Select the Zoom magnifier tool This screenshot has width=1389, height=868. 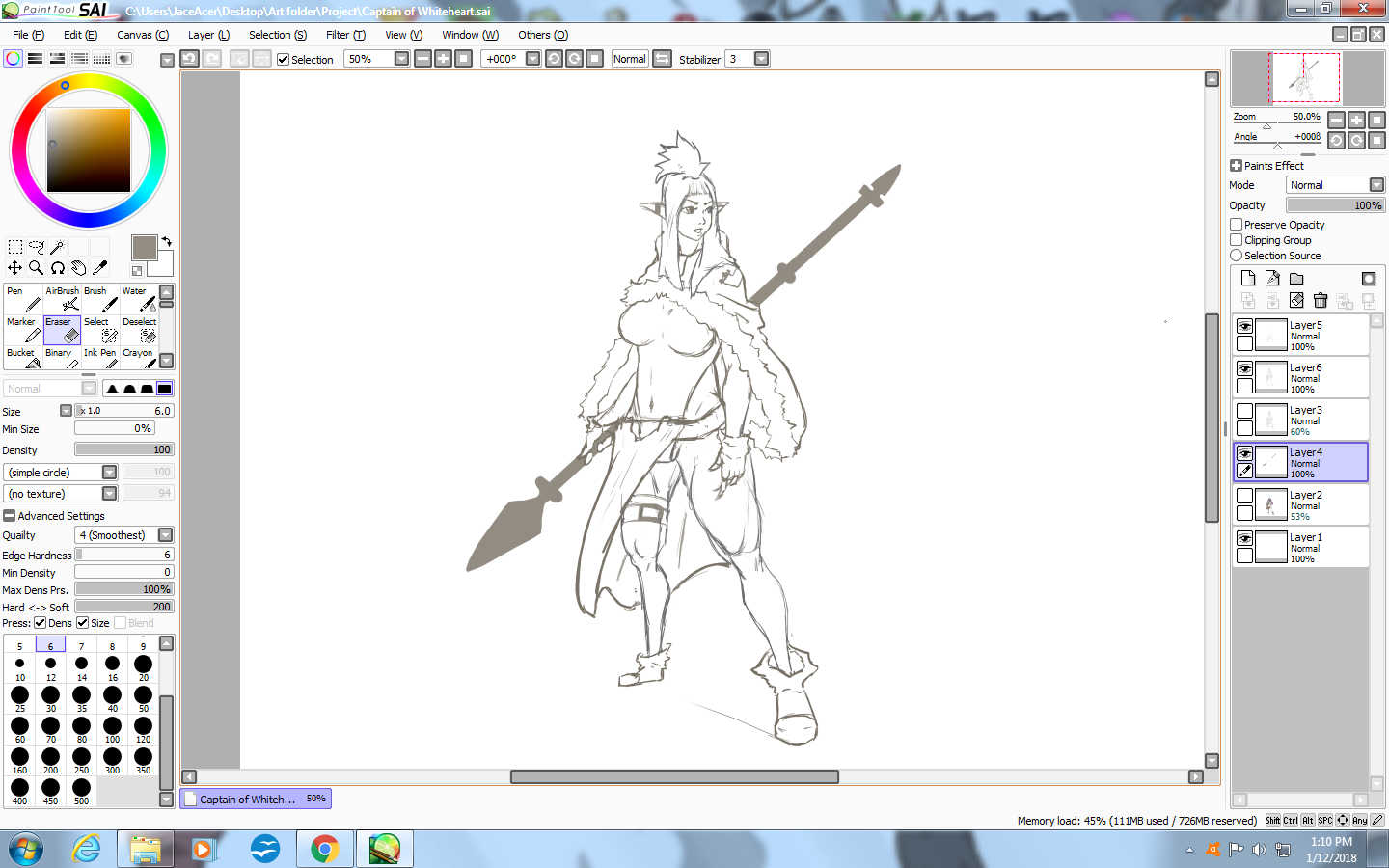(37, 268)
